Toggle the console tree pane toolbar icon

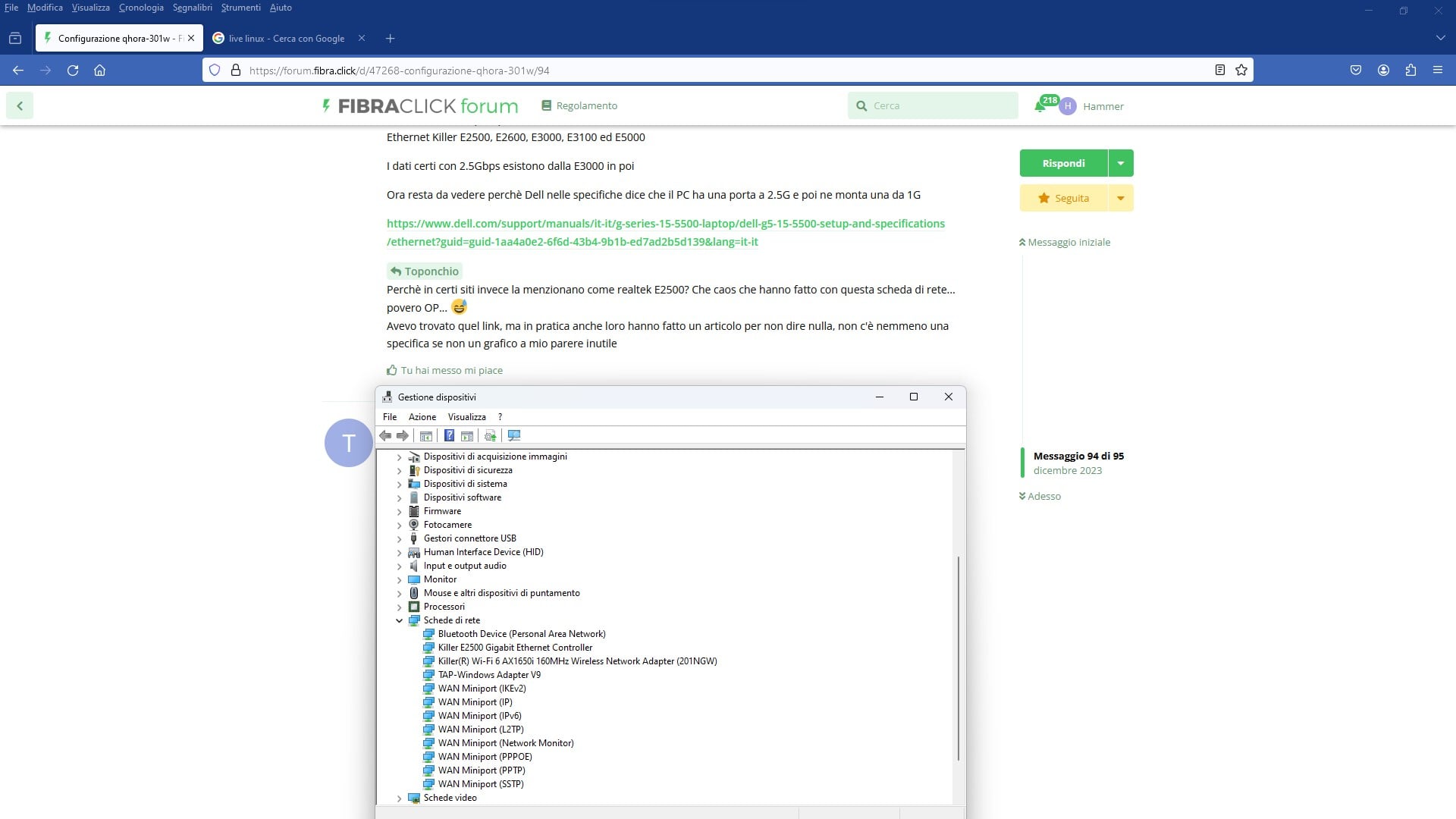426,435
